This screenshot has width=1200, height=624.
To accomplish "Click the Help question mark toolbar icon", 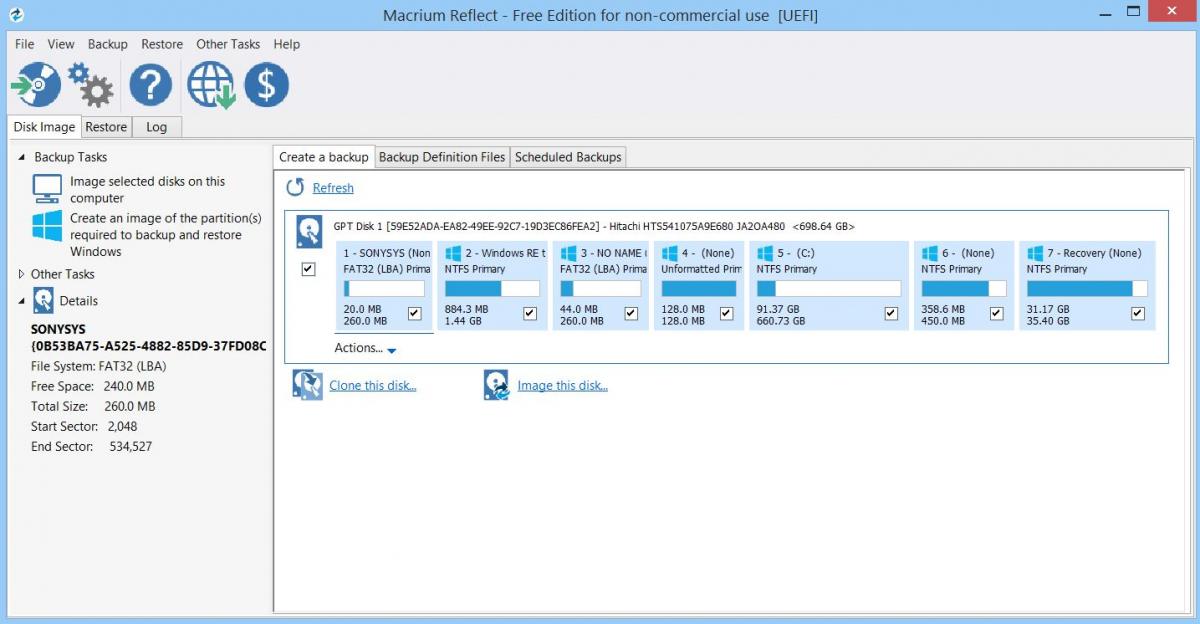I will tap(151, 85).
